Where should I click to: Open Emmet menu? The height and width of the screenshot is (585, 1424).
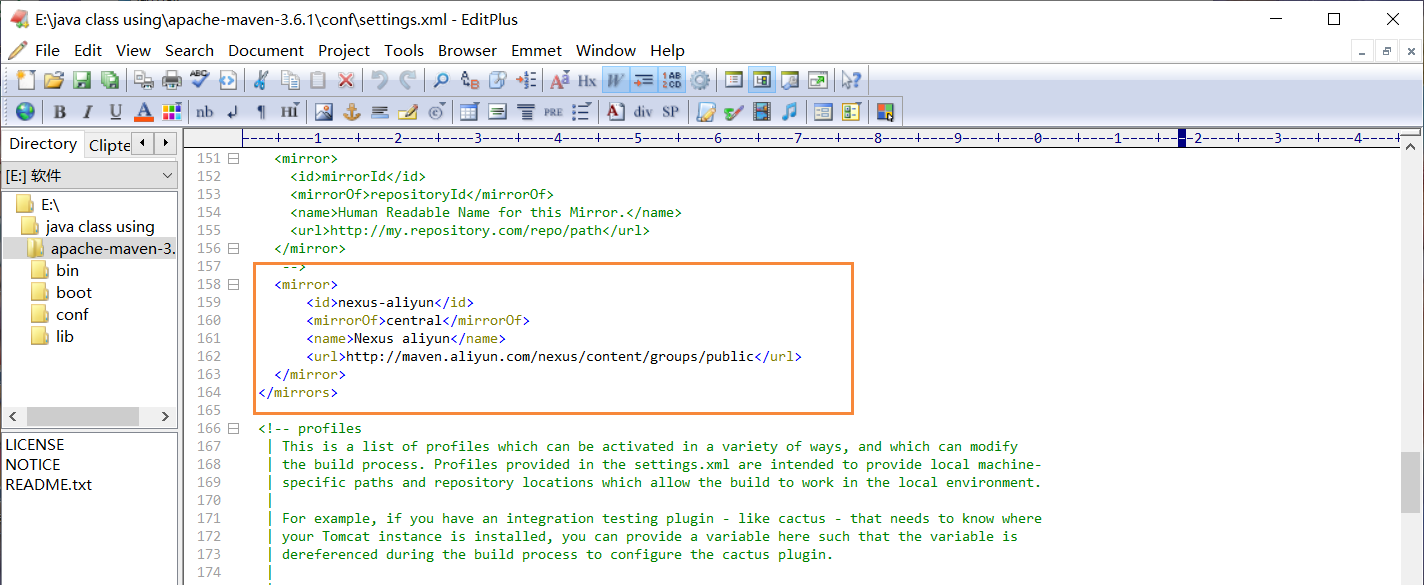click(x=537, y=50)
